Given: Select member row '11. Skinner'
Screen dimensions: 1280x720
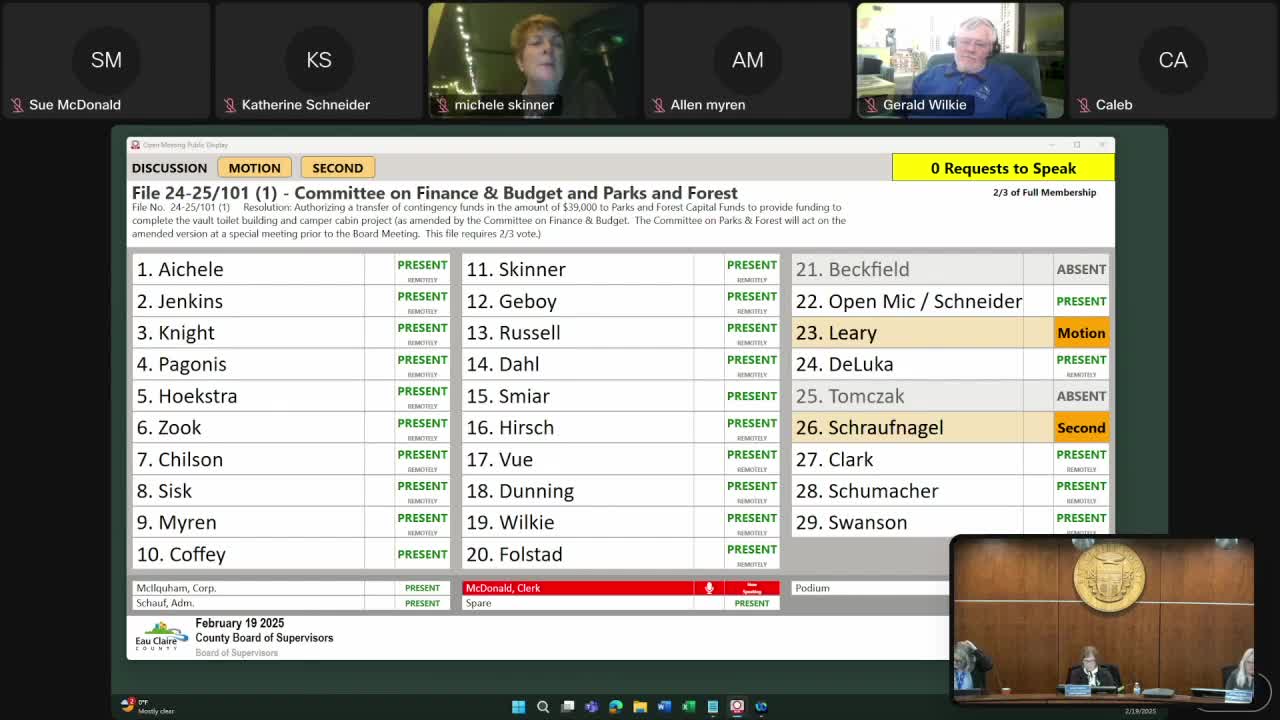Looking at the screenshot, I should point(621,269).
